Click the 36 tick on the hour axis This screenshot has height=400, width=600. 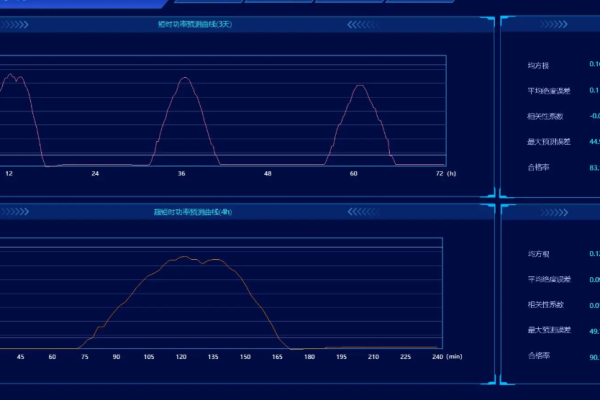click(181, 173)
